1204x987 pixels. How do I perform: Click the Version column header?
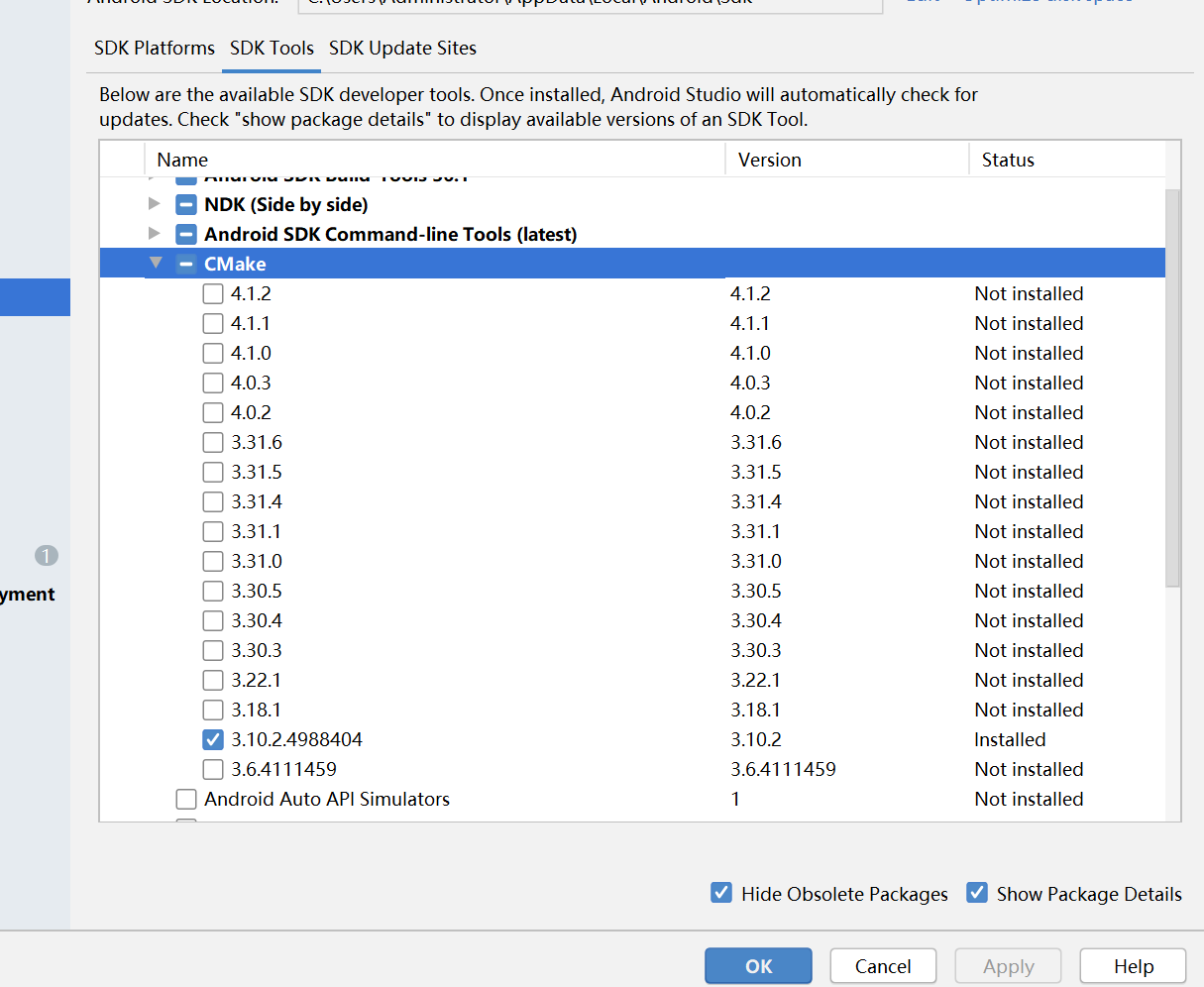[x=847, y=160]
